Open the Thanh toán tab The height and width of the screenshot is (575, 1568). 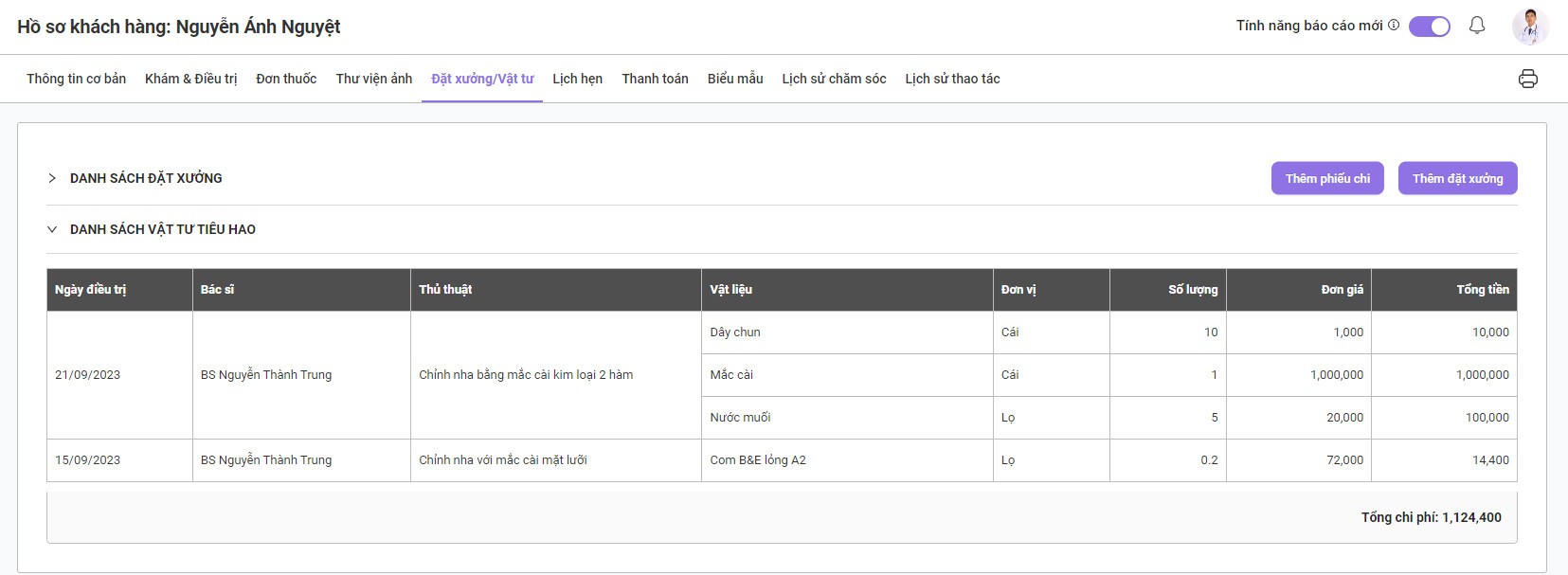click(655, 79)
